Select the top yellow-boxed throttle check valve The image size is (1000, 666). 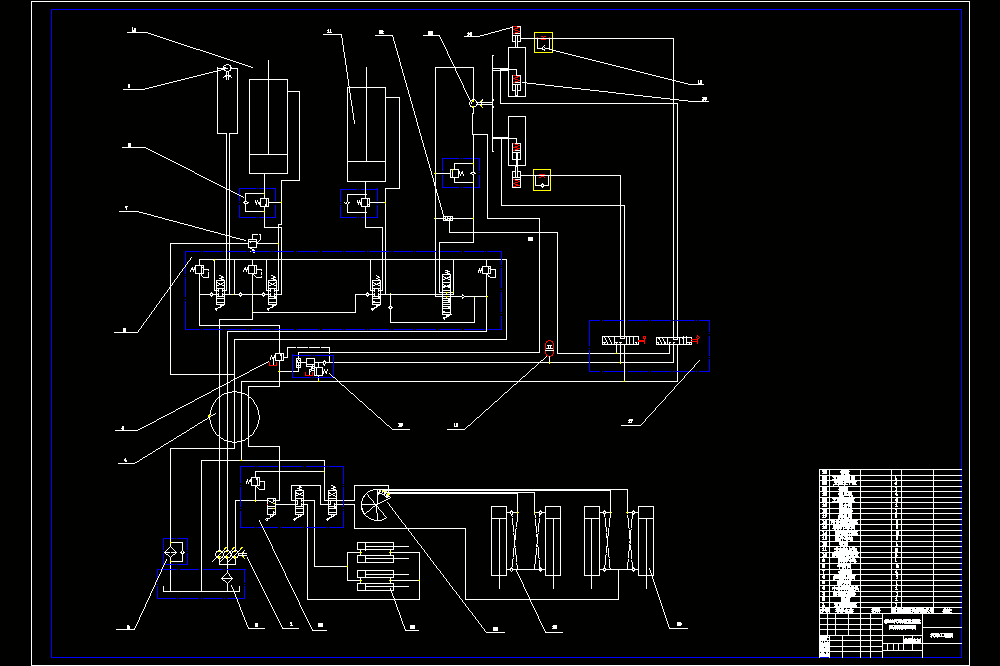543,42
